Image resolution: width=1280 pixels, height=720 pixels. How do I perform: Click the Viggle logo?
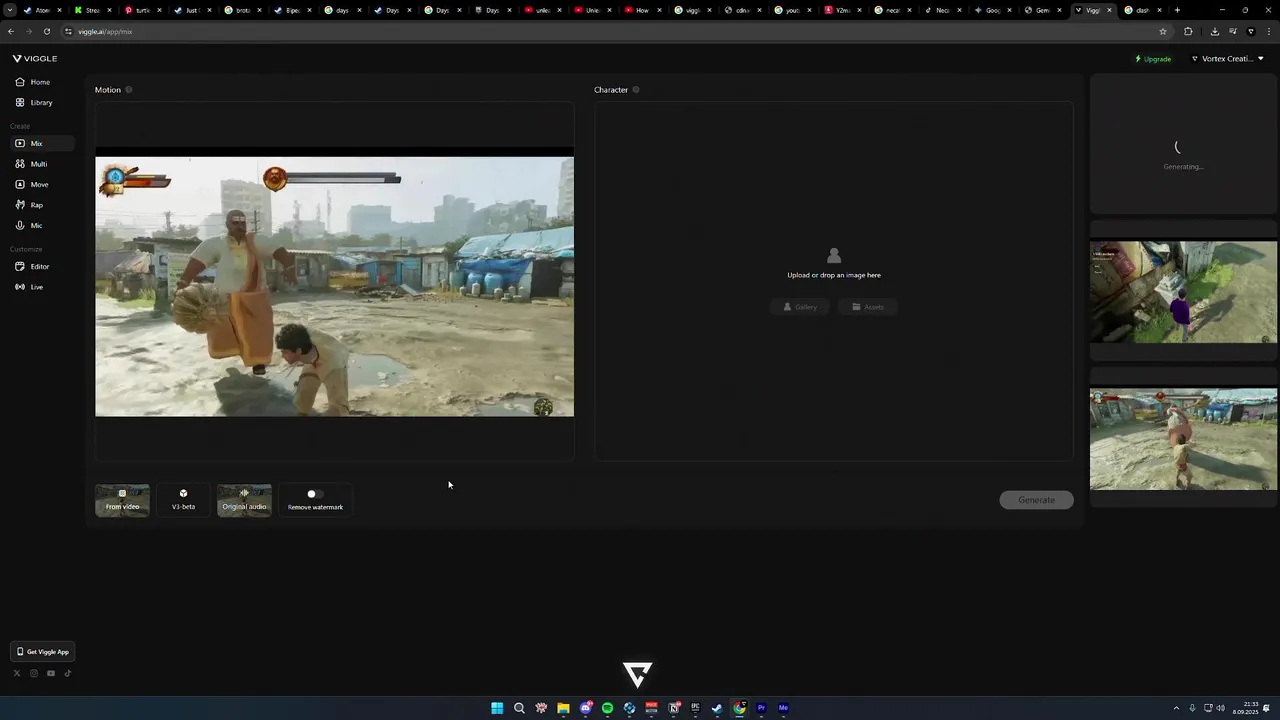pos(35,59)
